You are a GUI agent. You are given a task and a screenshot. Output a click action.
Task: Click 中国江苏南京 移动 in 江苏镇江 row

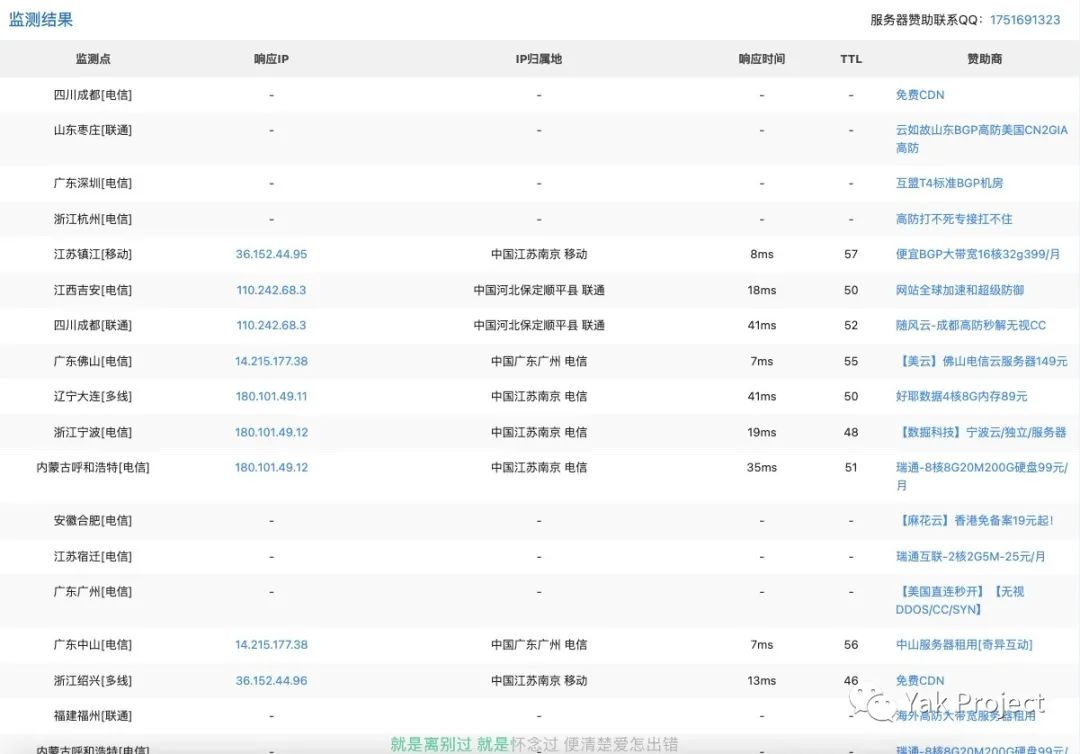coord(539,254)
